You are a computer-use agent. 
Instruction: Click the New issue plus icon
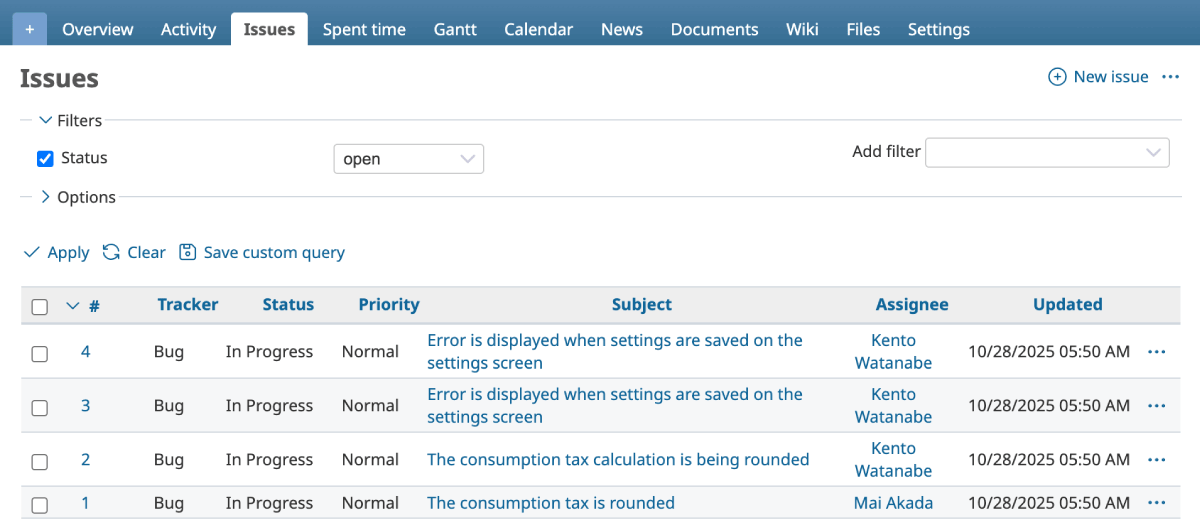tap(1057, 77)
